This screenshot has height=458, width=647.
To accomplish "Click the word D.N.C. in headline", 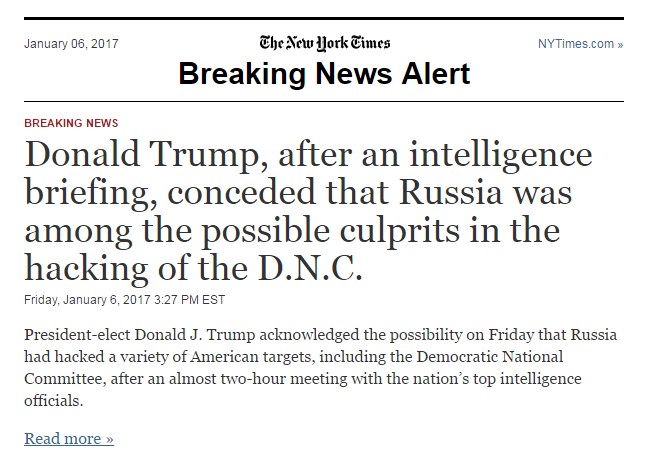I will pyautogui.click(x=311, y=268).
